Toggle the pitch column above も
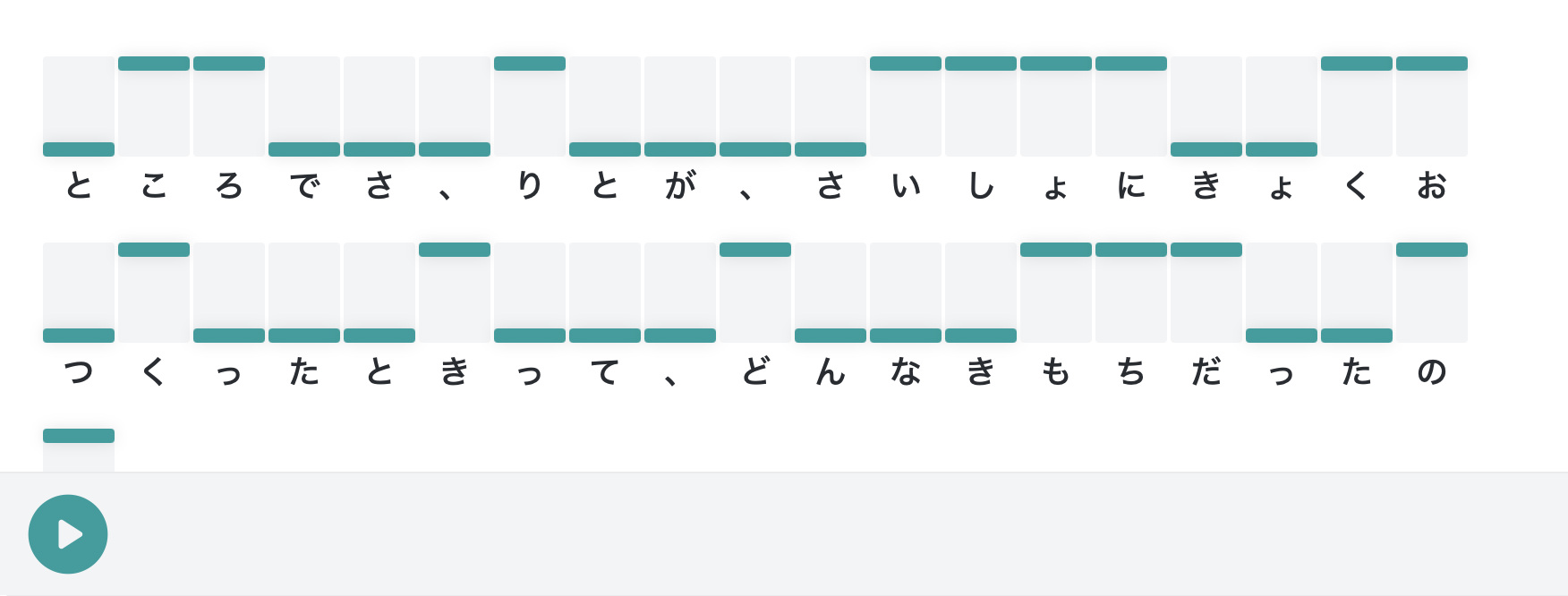Screen dimensions: 1568x596 pyautogui.click(x=1056, y=293)
